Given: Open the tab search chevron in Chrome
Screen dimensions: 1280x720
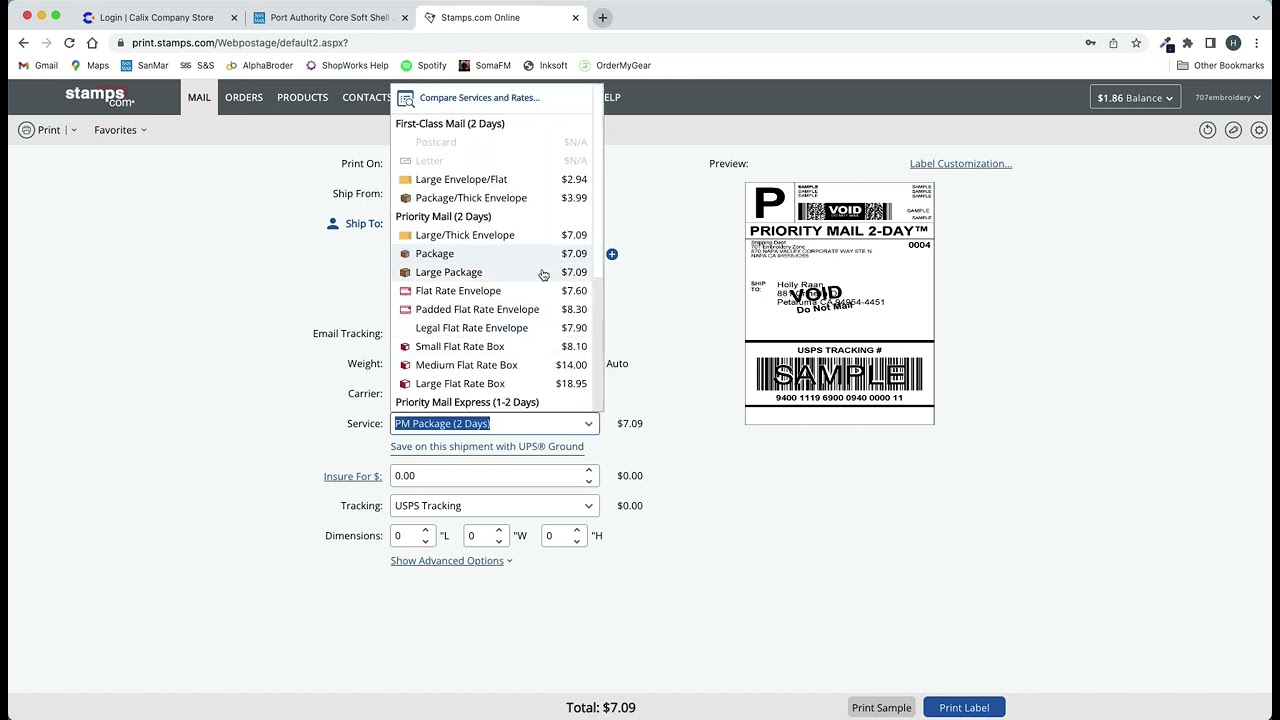Looking at the screenshot, I should point(1256,17).
